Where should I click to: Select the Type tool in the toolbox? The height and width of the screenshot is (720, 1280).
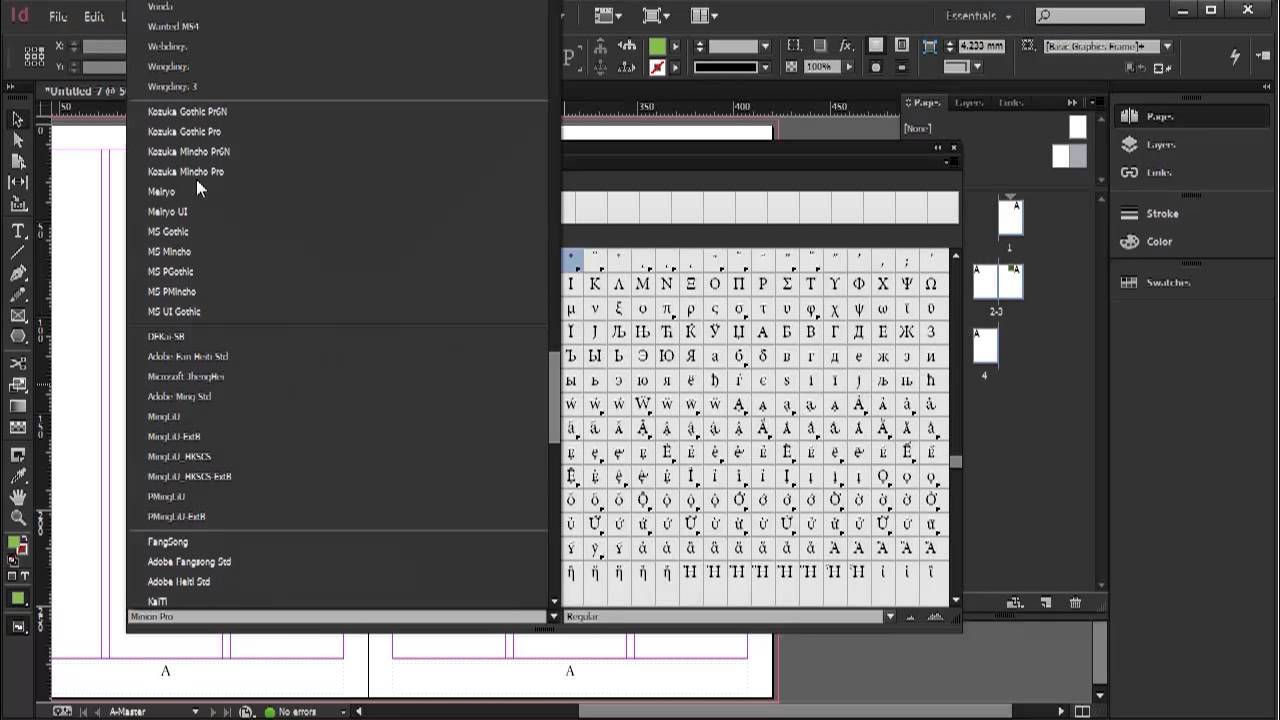18,230
